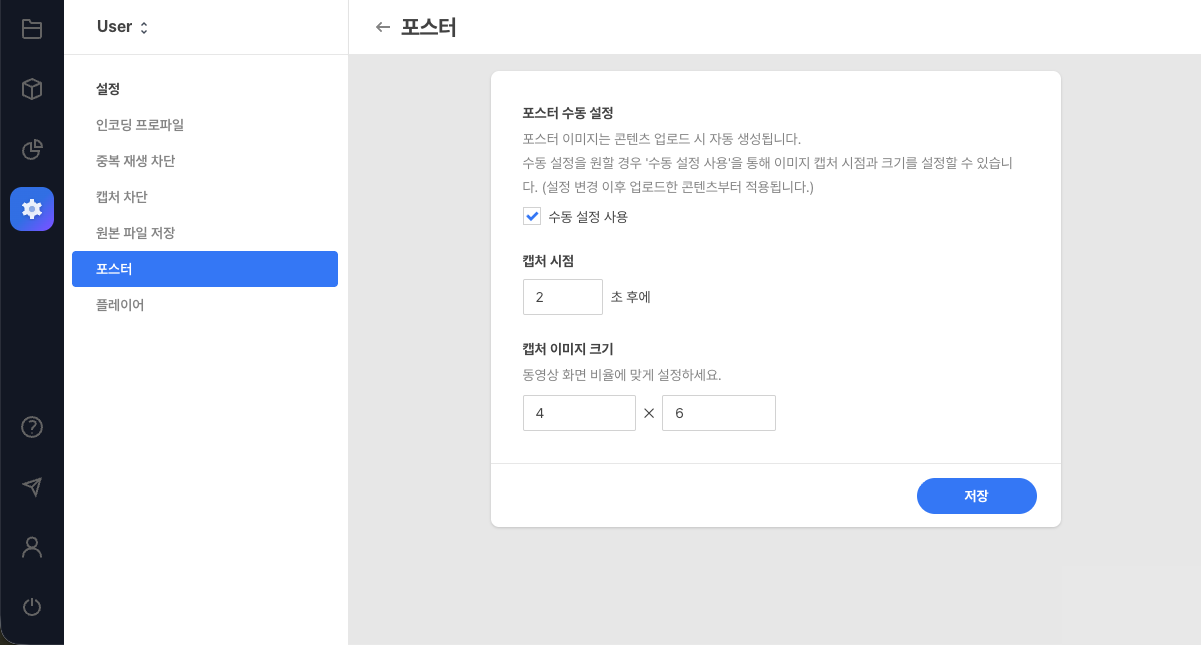Click the blue 저장 save button
Image resolution: width=1201 pixels, height=645 pixels.
976,495
